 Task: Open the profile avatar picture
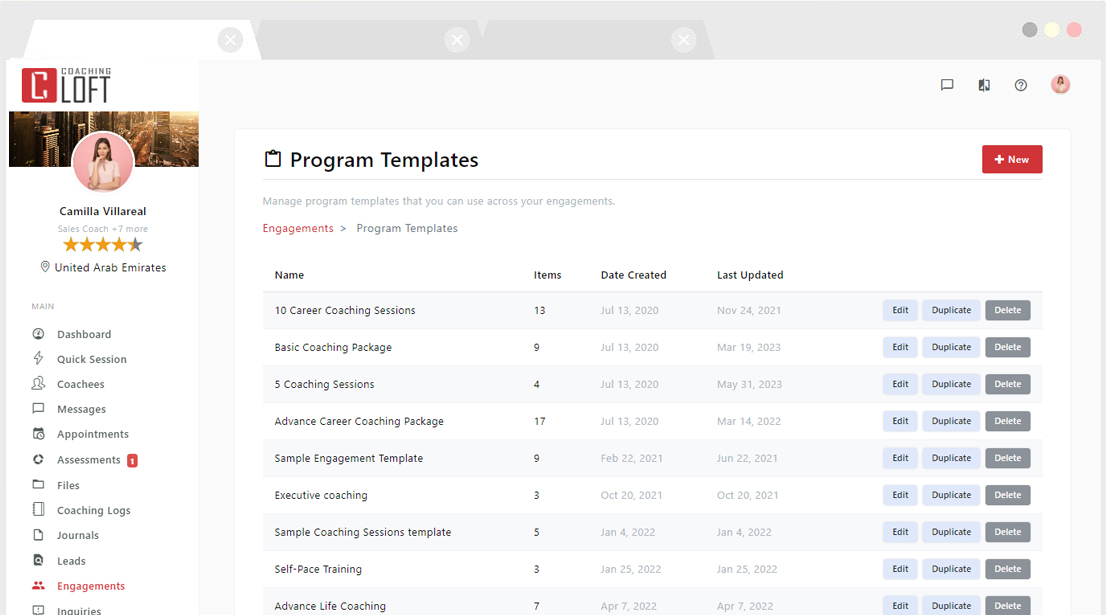point(1060,84)
